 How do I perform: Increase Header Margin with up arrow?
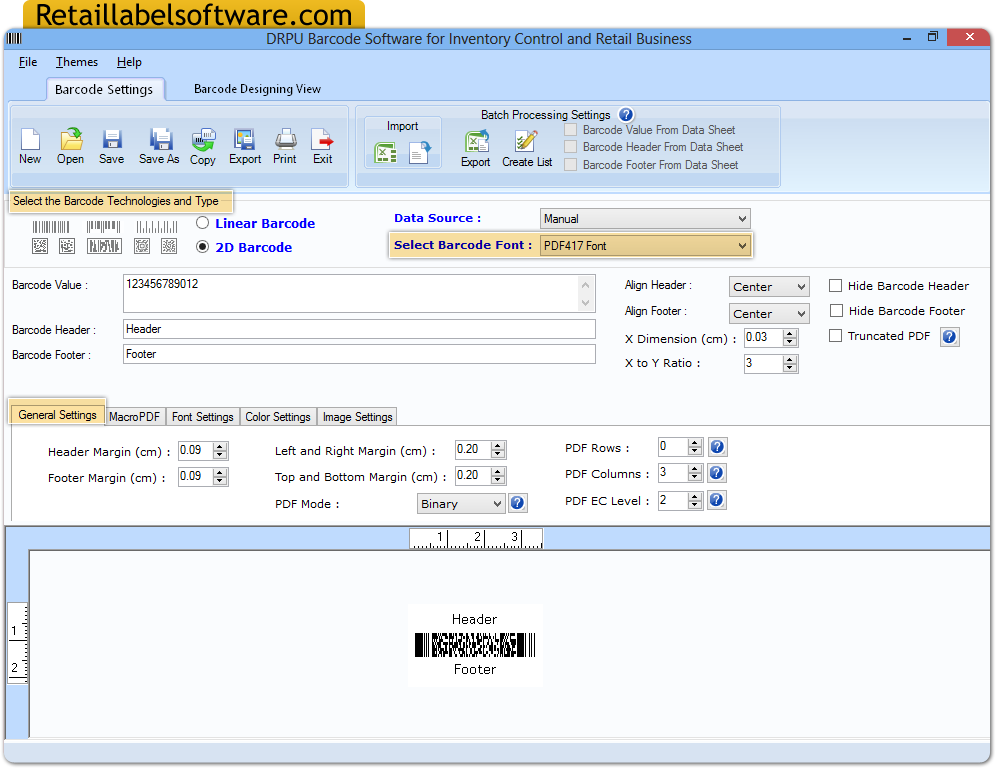[220, 447]
